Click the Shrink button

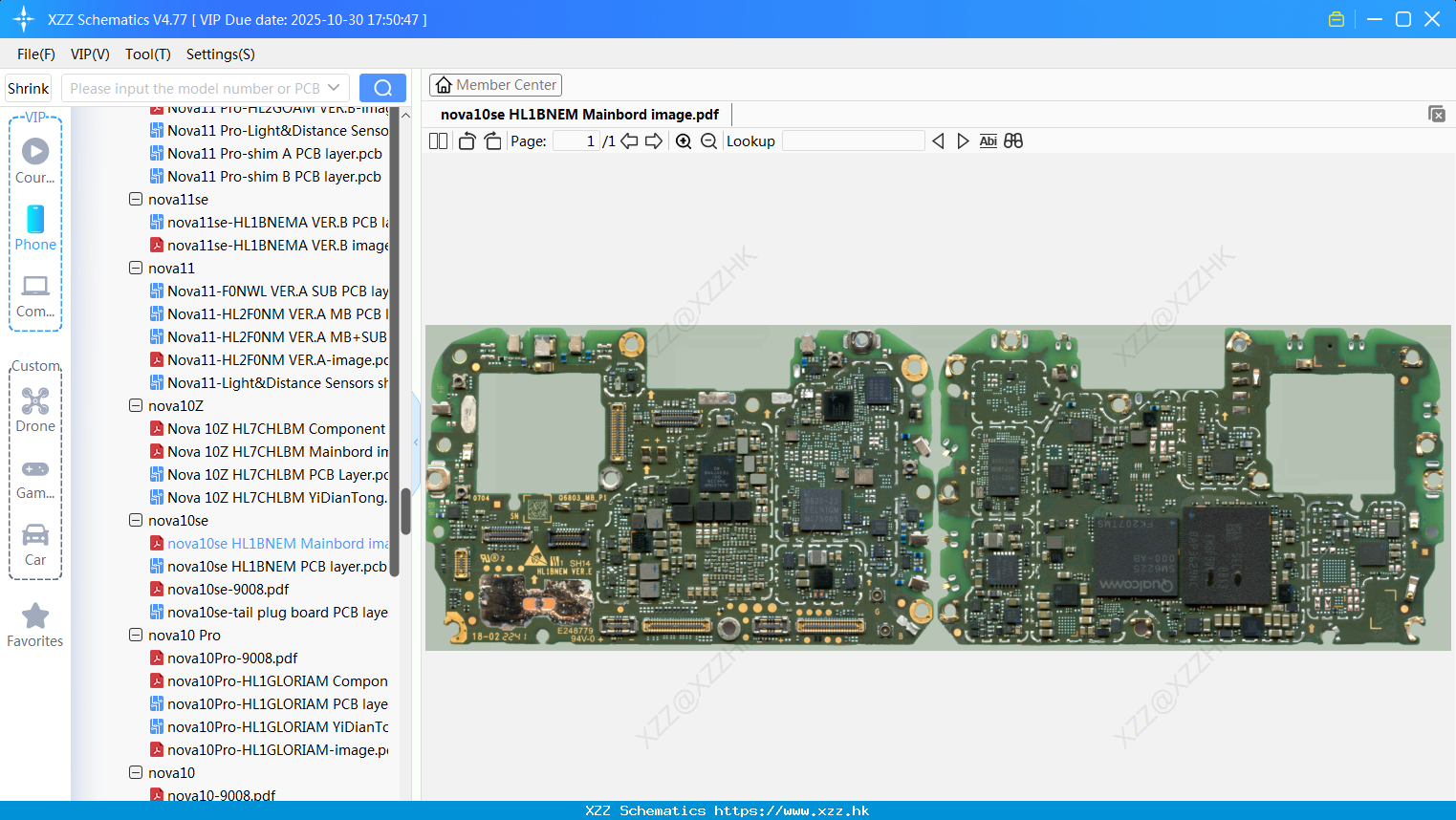[28, 88]
